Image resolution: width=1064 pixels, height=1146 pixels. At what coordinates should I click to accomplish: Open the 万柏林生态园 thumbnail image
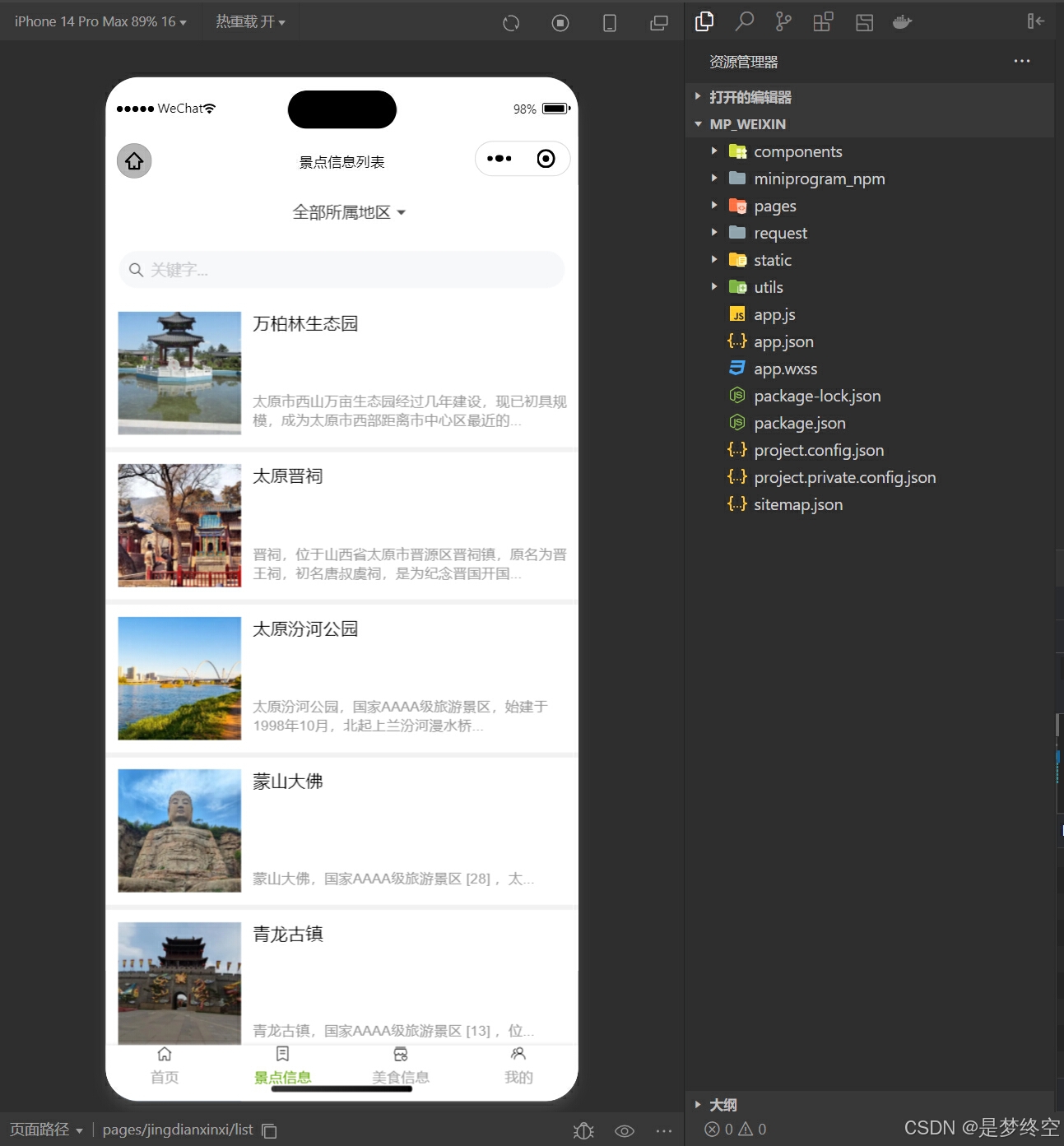(179, 373)
